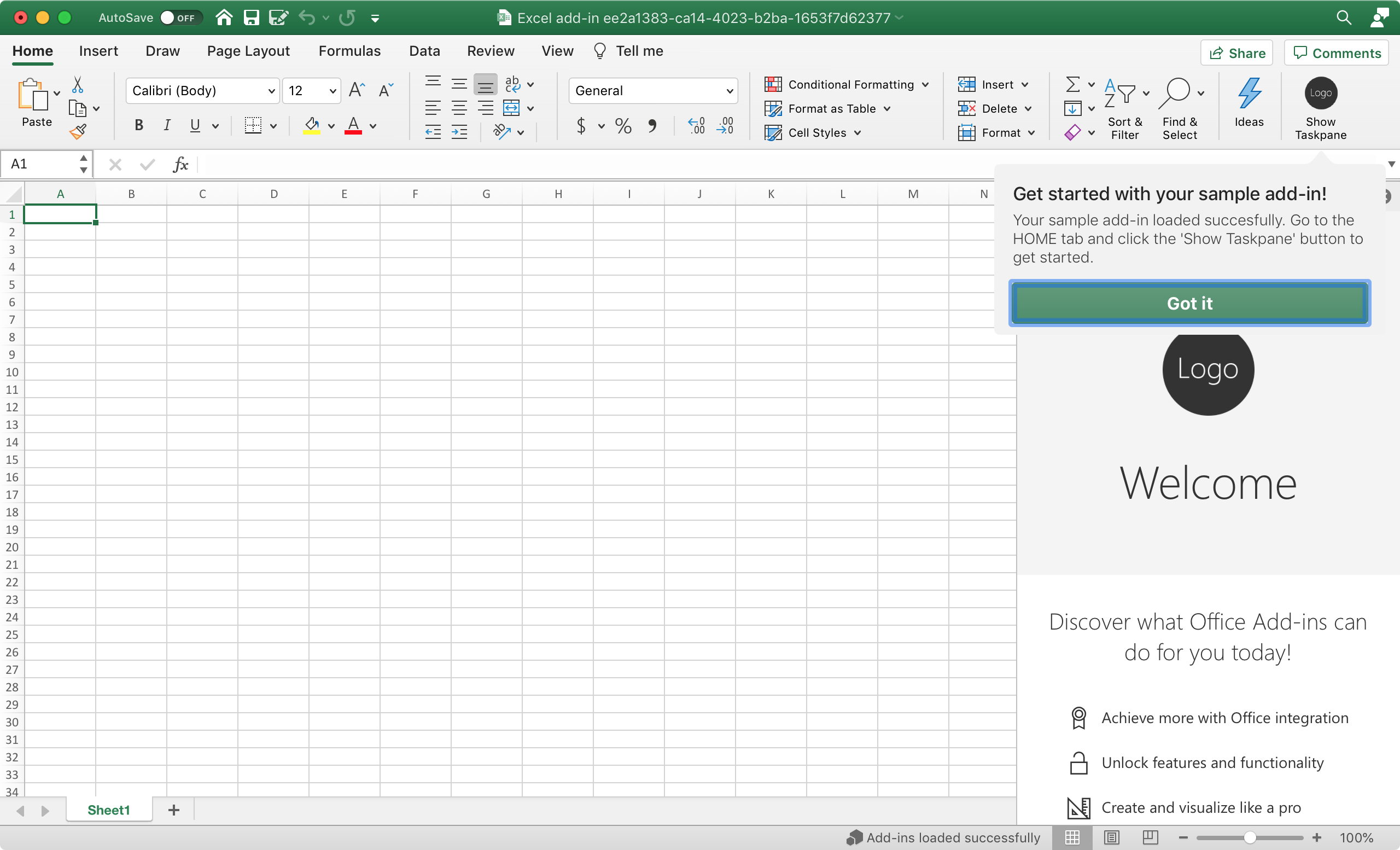The image size is (1400, 850).
Task: Click the Ideas lightning icon
Action: [x=1250, y=94]
